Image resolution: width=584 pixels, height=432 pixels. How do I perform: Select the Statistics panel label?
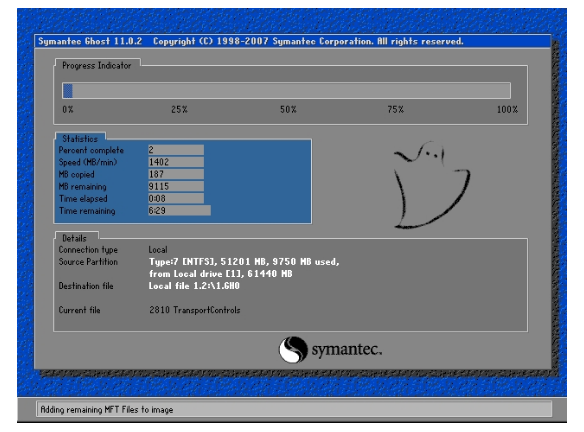coord(80,139)
